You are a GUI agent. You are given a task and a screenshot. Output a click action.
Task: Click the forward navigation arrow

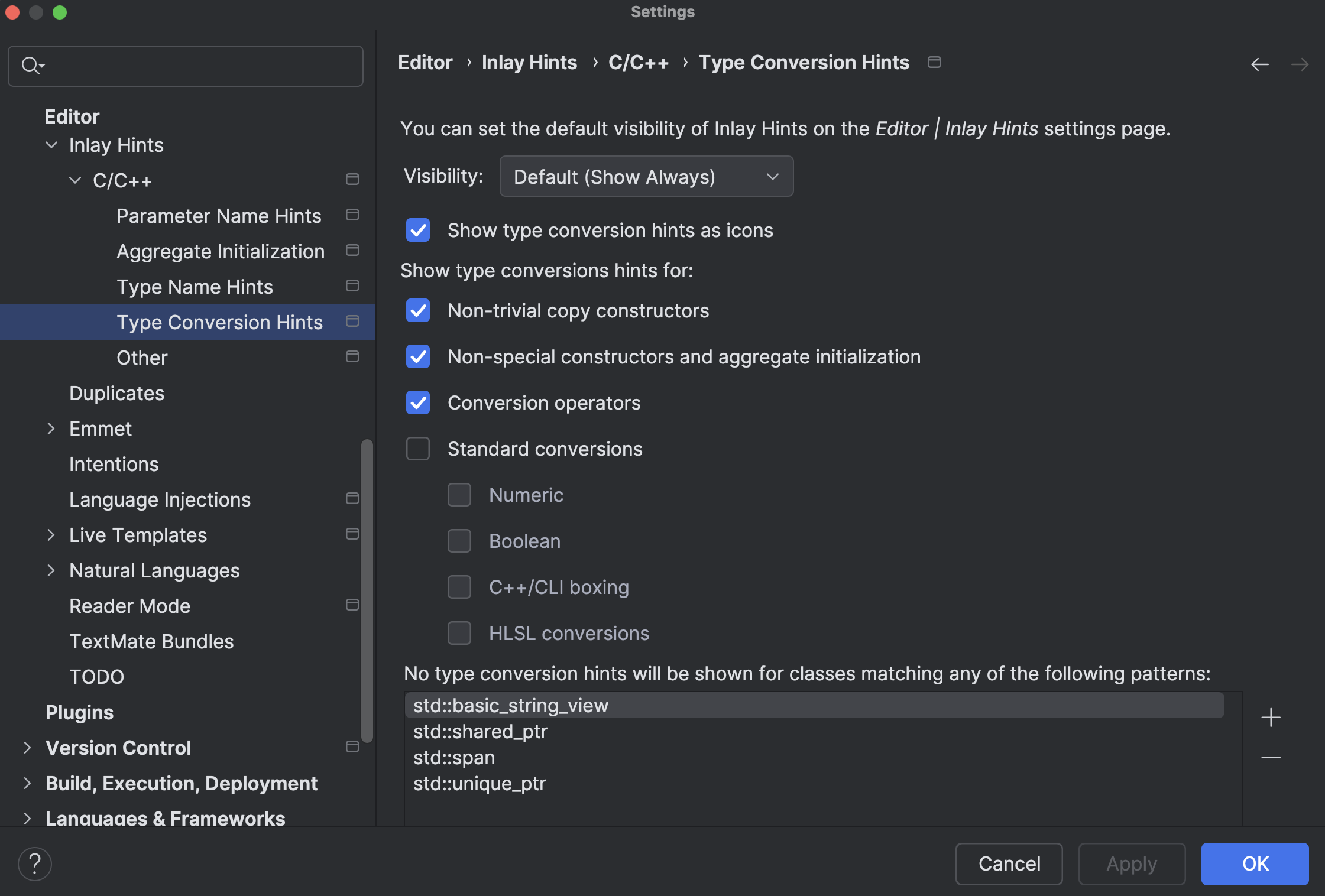click(x=1301, y=64)
